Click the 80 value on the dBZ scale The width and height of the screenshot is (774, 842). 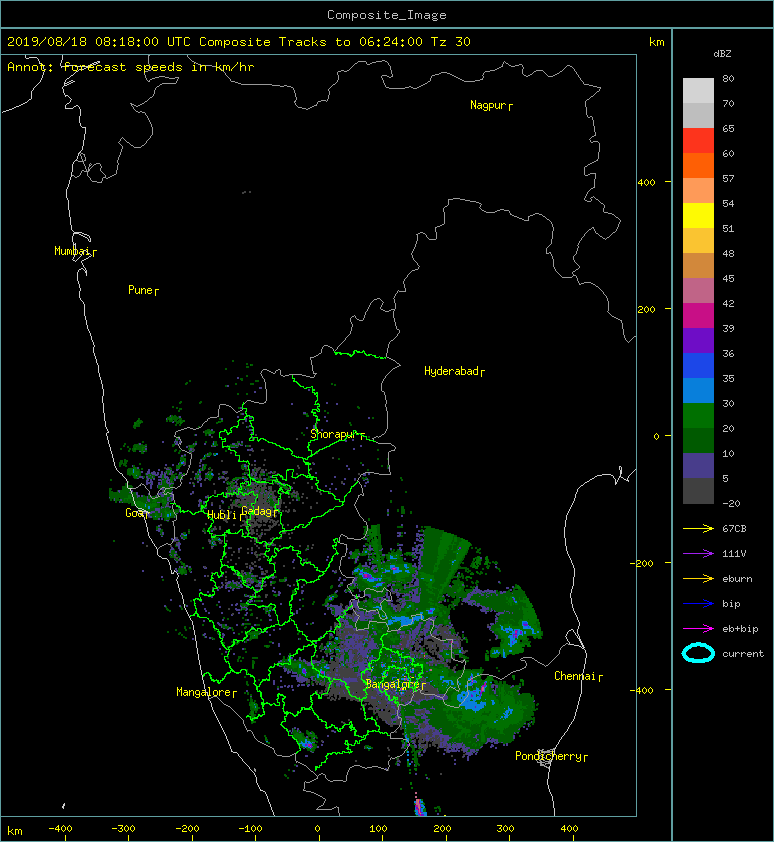pos(728,78)
